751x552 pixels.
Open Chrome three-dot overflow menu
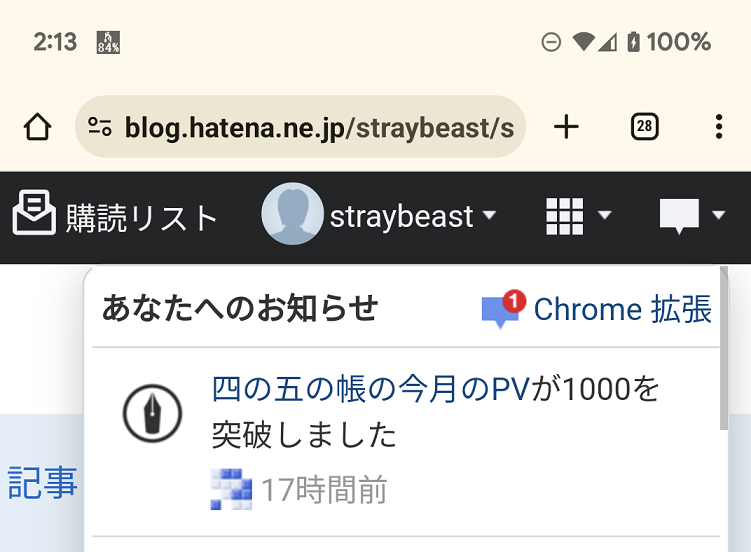718,127
